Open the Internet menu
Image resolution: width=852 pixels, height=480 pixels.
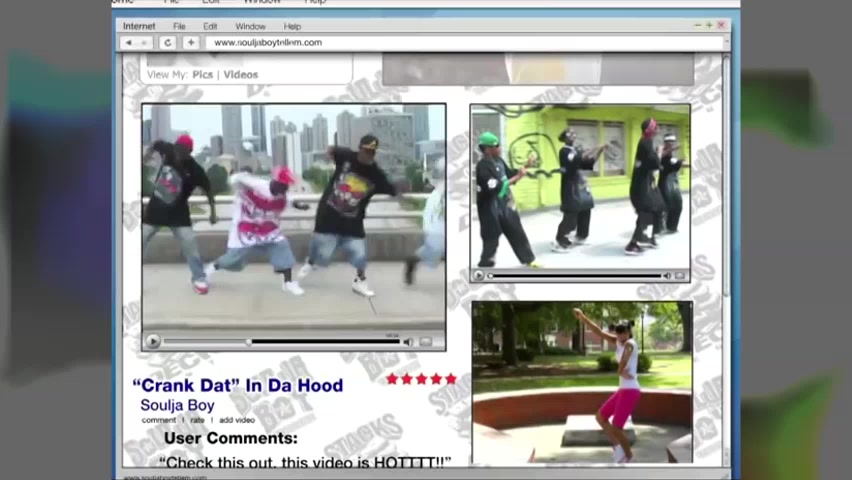[x=139, y=26]
